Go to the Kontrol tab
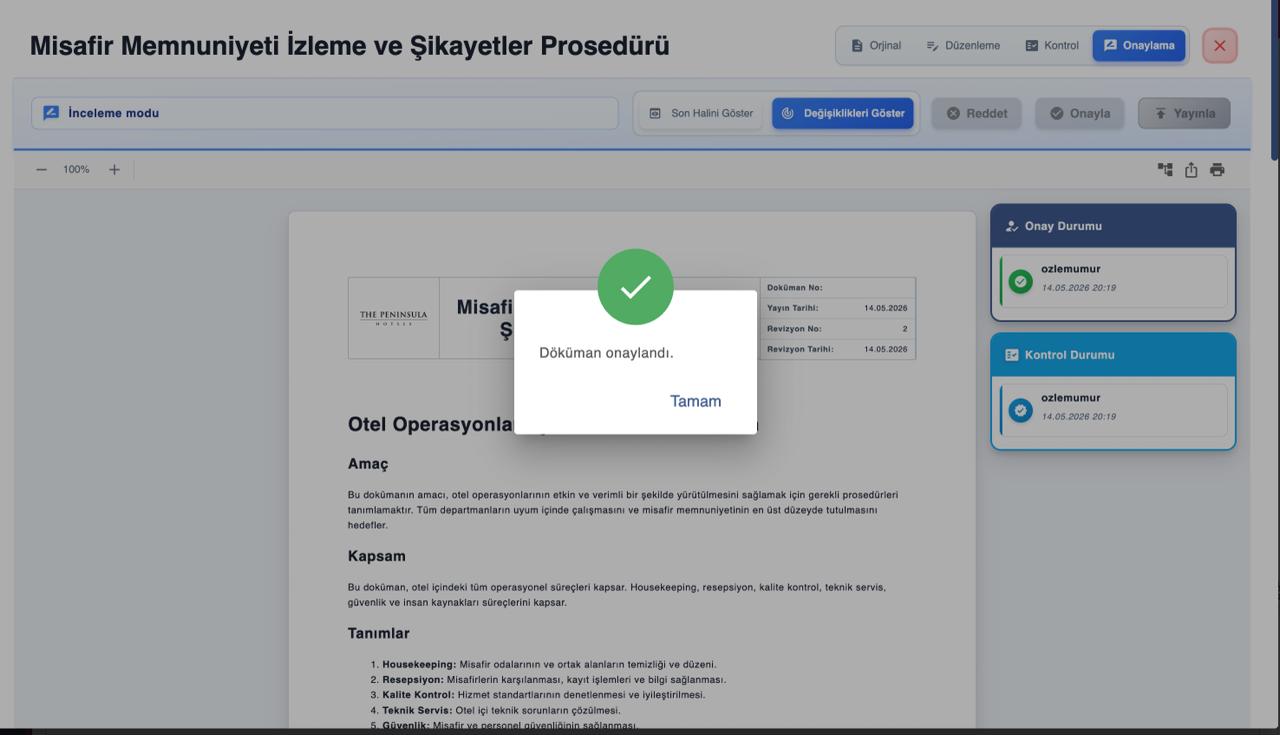The width and height of the screenshot is (1280, 735). pyautogui.click(x=1052, y=45)
